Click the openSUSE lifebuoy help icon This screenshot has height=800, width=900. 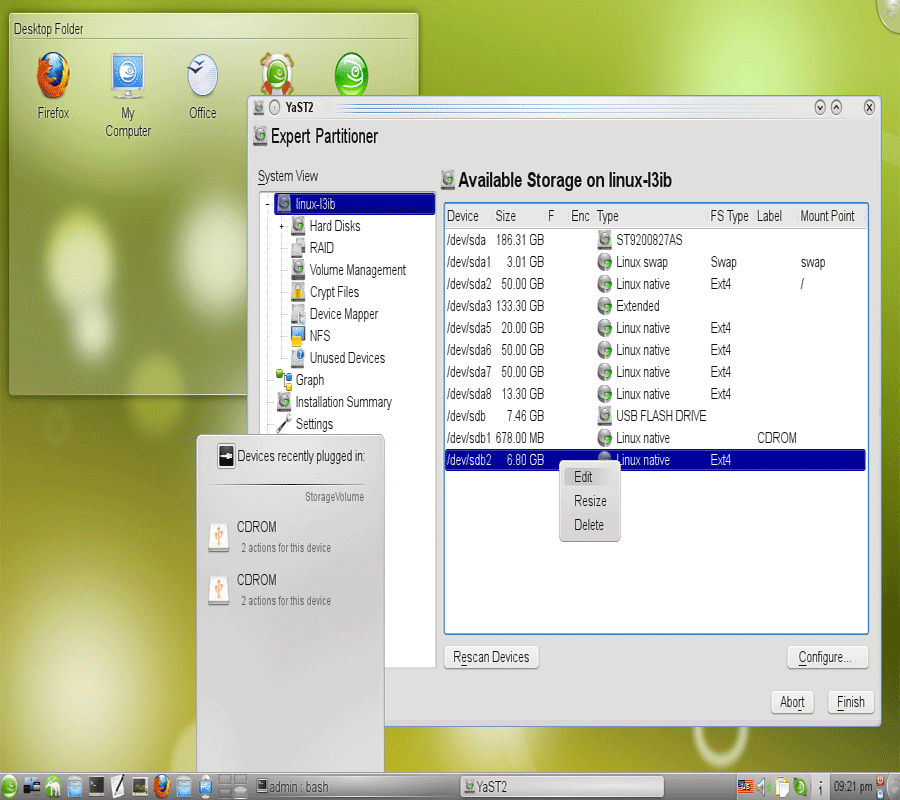pyautogui.click(x=277, y=75)
